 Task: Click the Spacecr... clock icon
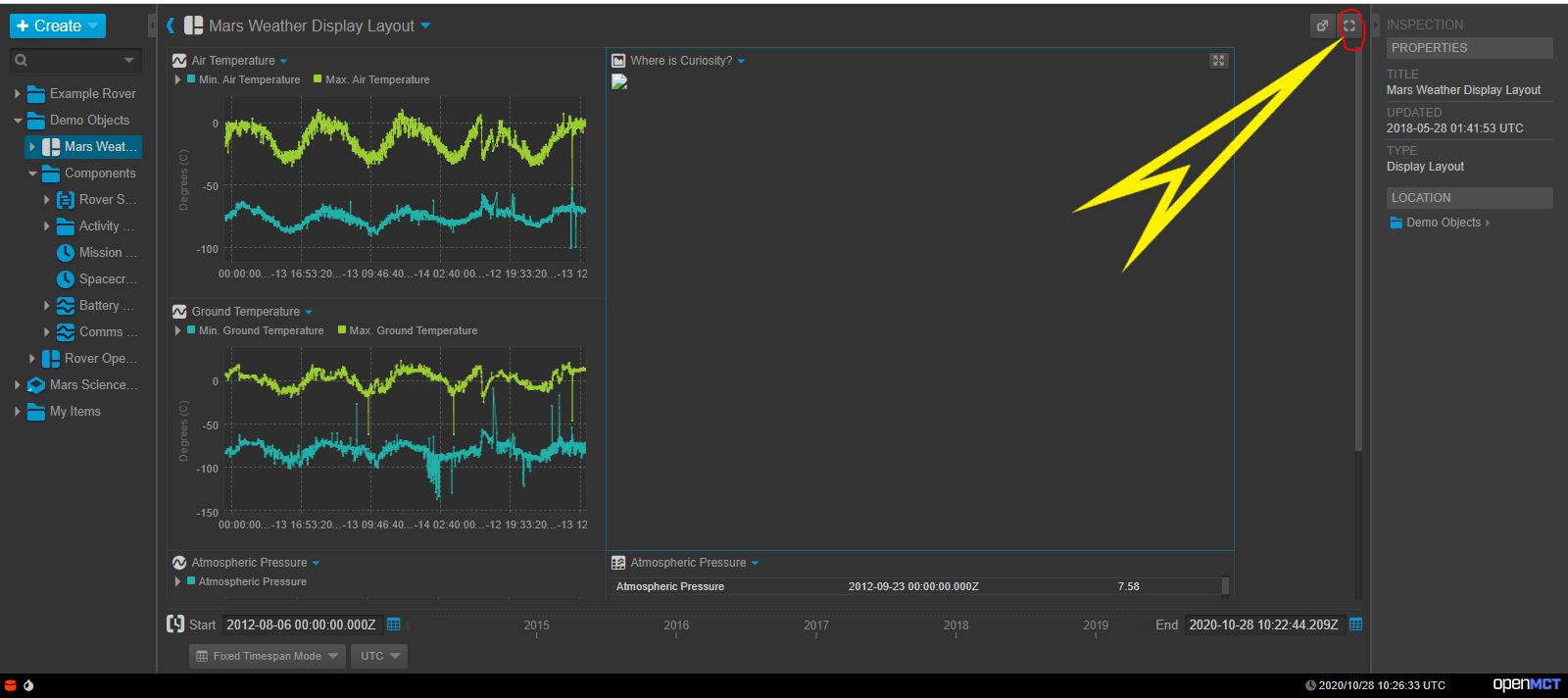66,279
